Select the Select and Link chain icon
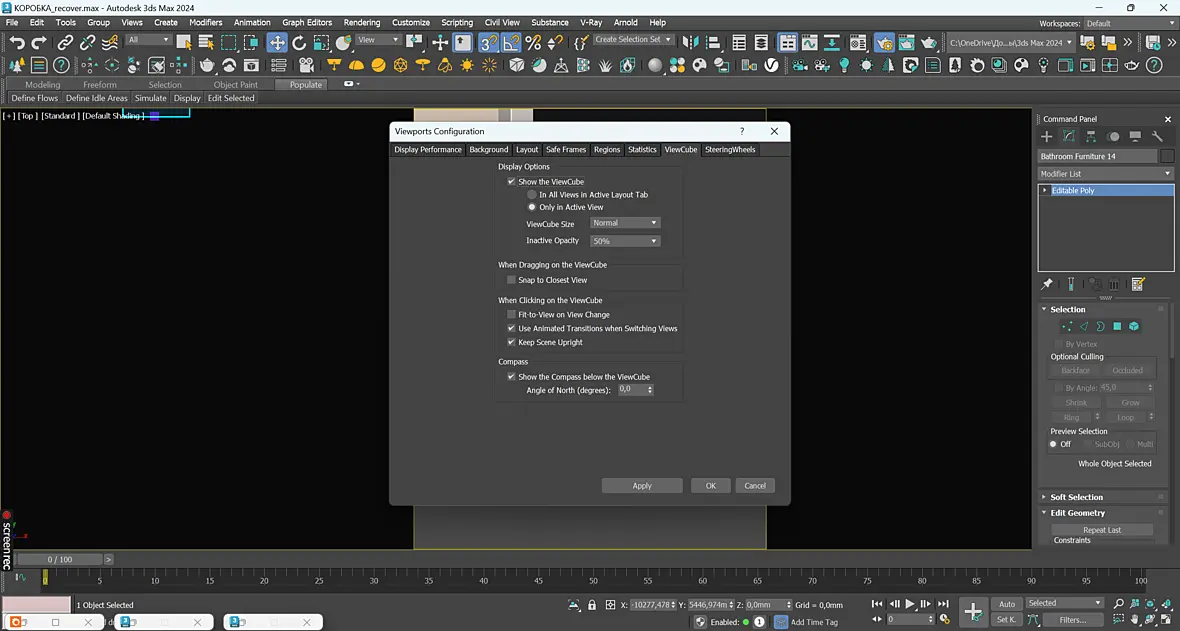Screen dimensions: 1180x631 pos(65,43)
